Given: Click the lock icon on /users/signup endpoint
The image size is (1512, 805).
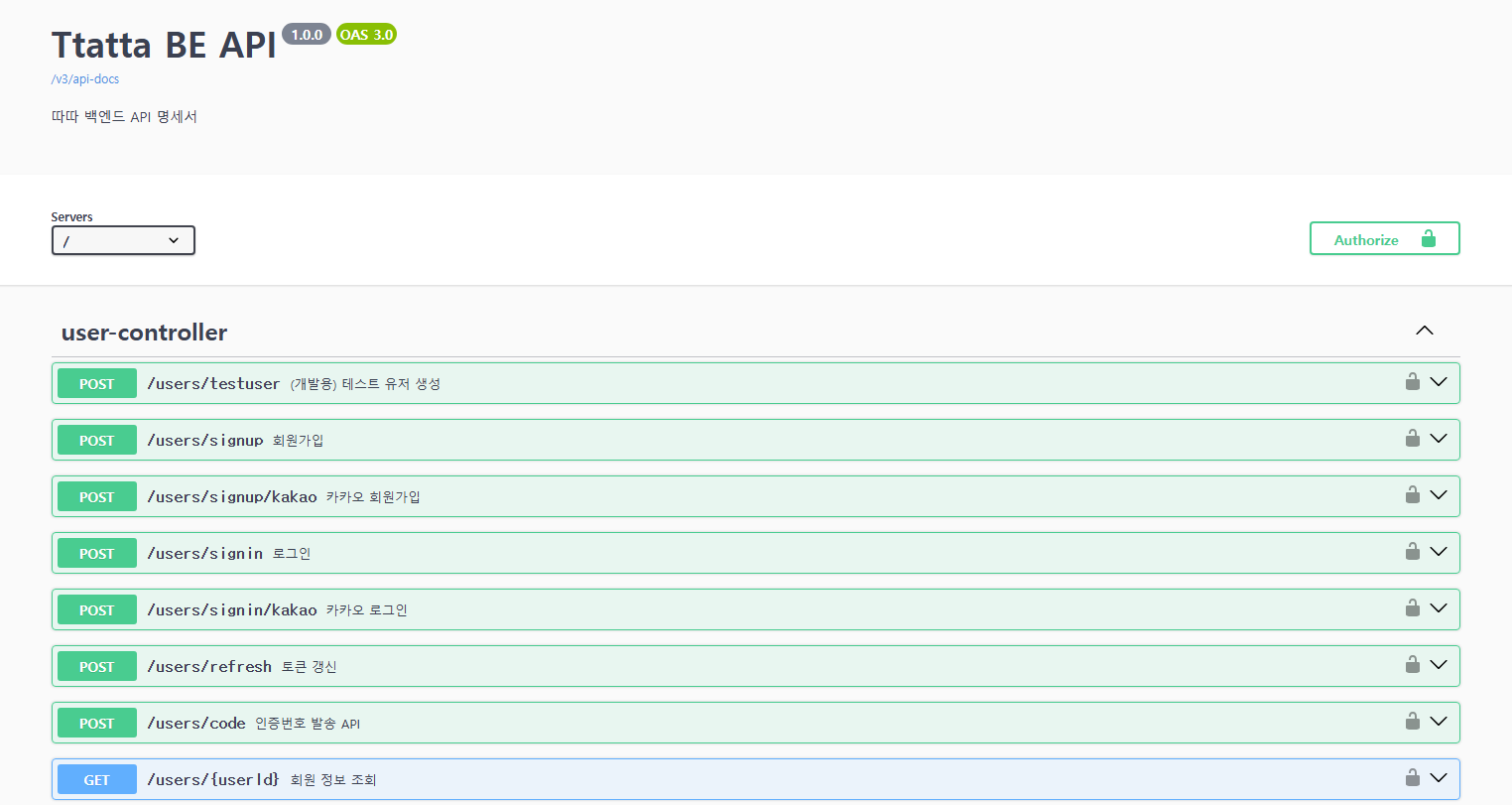Looking at the screenshot, I should pyautogui.click(x=1412, y=439).
